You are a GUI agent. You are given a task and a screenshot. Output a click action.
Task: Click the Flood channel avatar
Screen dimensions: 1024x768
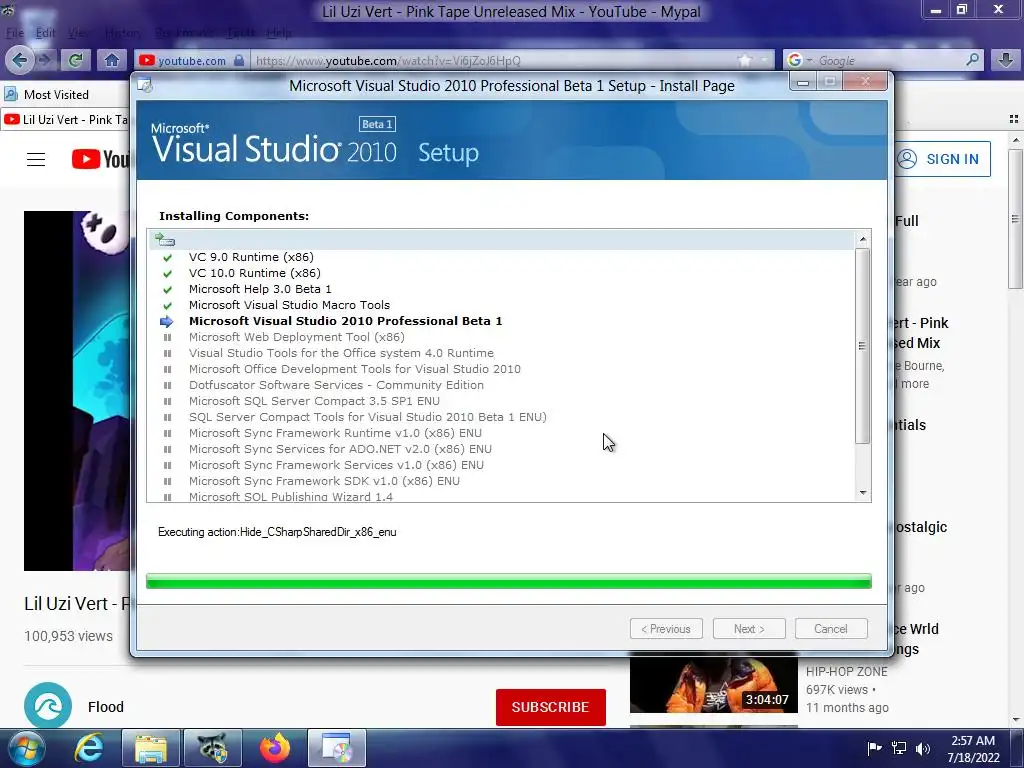(x=48, y=706)
